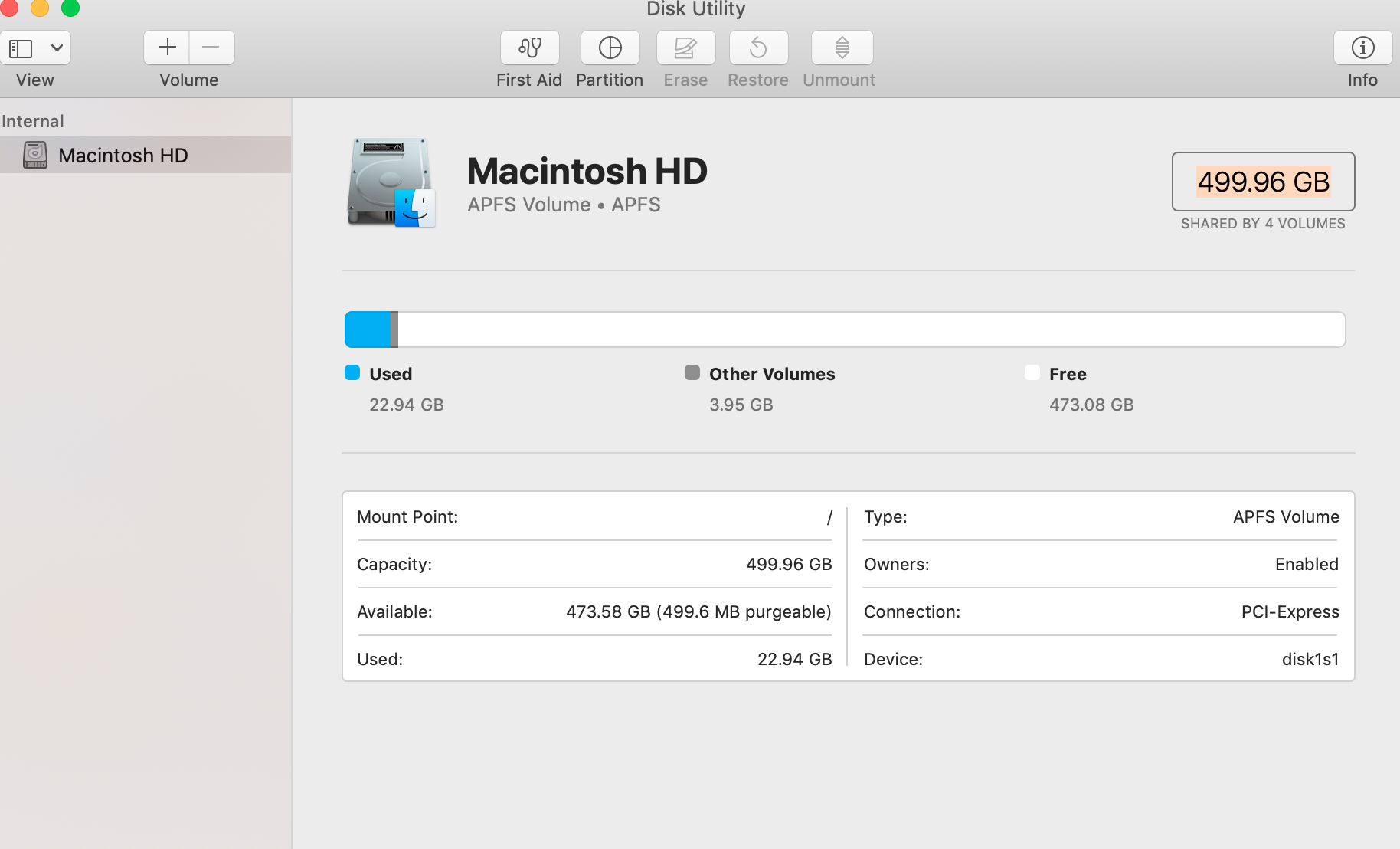This screenshot has height=849, width=1400.
Task: Click the Connection 'PCI-Express' value
Action: tap(1290, 611)
